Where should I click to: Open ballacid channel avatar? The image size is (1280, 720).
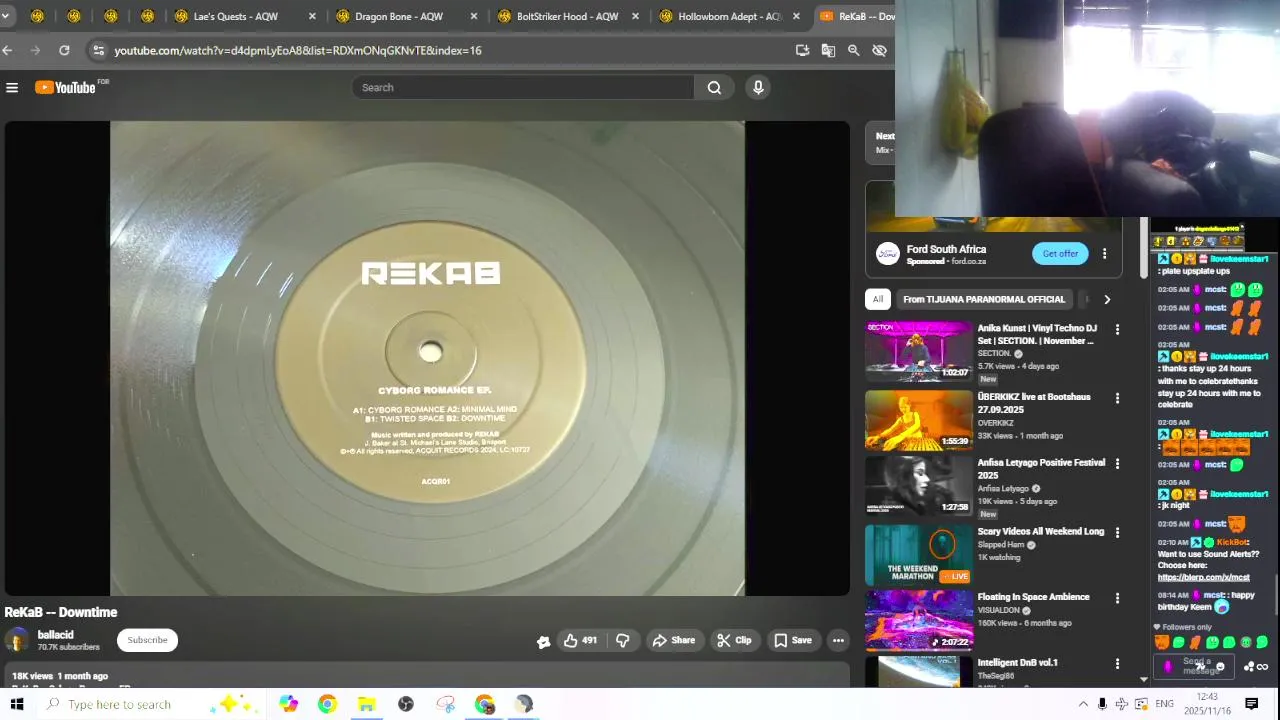(17, 641)
